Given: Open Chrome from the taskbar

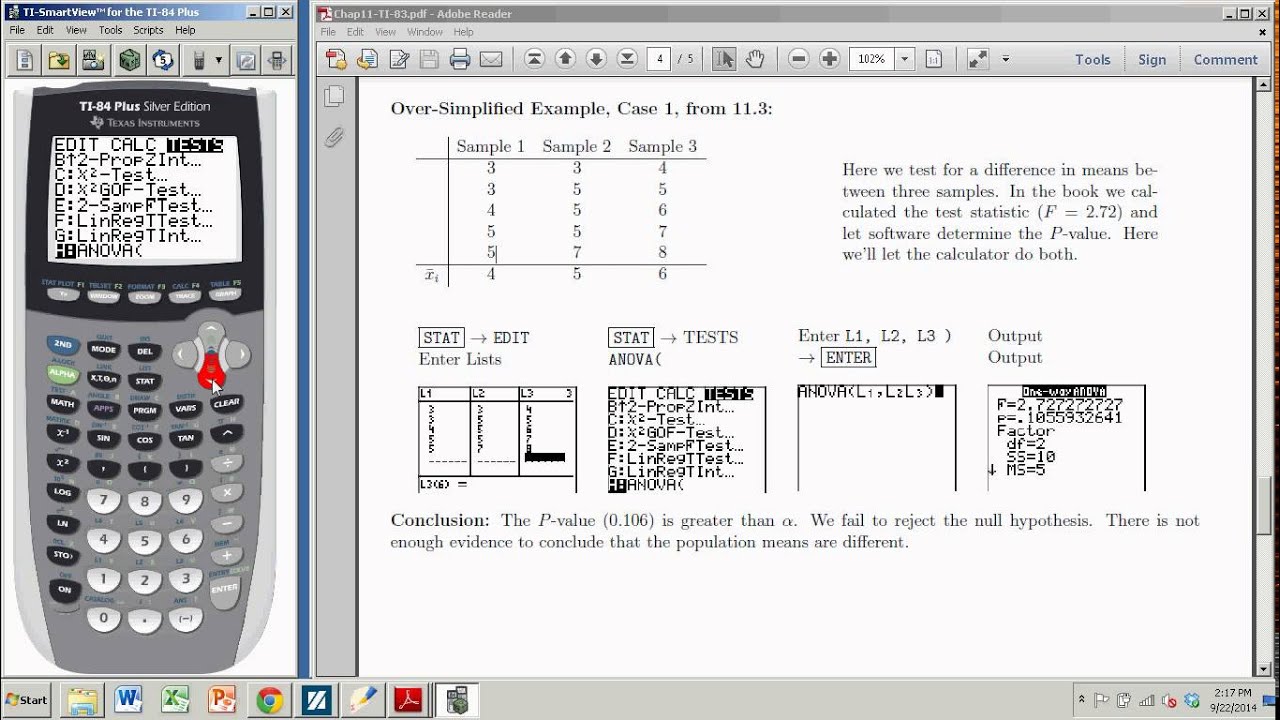Looking at the screenshot, I should click(269, 700).
